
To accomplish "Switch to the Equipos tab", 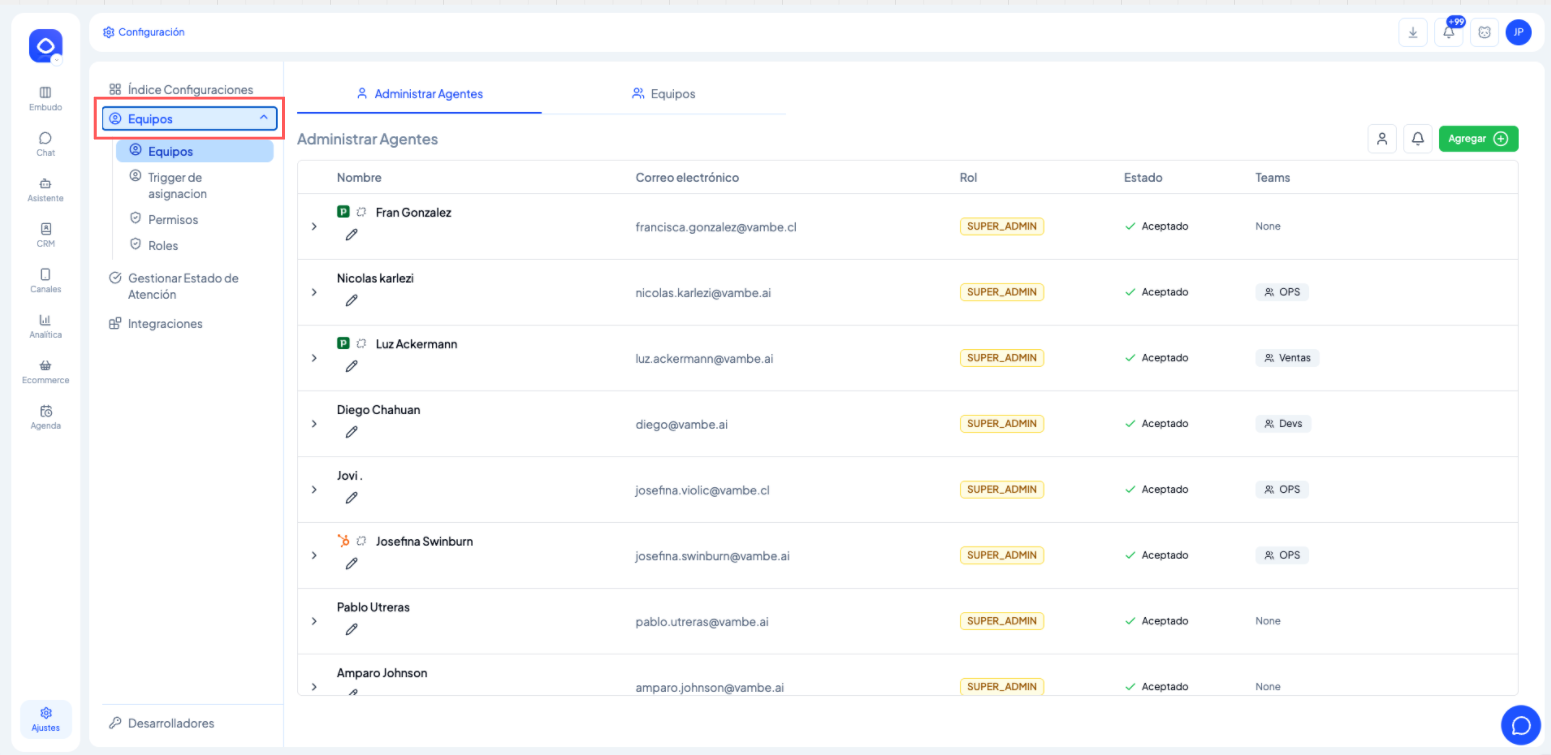I will [663, 94].
